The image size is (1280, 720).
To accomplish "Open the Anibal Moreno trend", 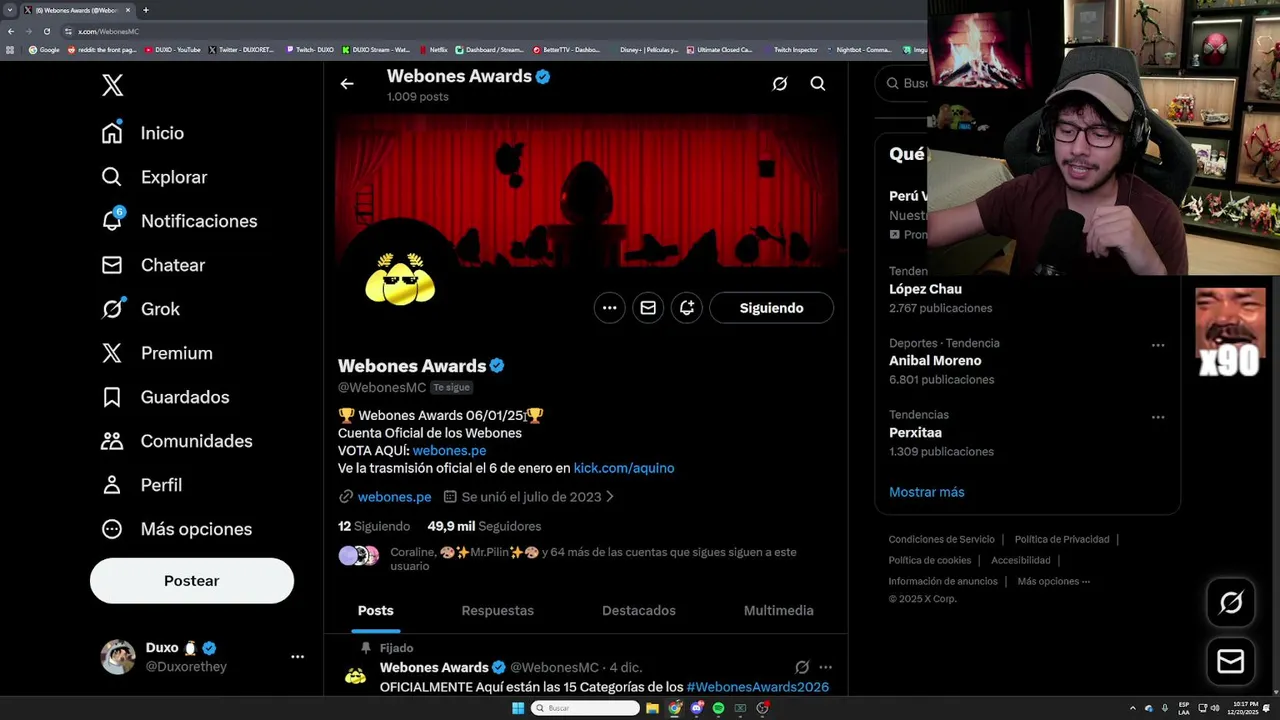I will [x=935, y=361].
